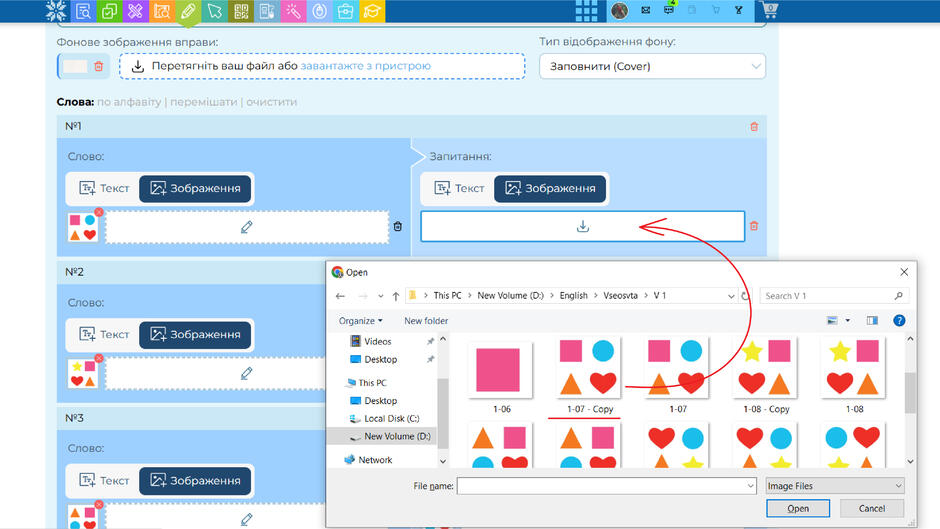Image resolution: width=940 pixels, height=529 pixels.
Task: Open the briefcase icon in top bar
Action: tap(346, 11)
